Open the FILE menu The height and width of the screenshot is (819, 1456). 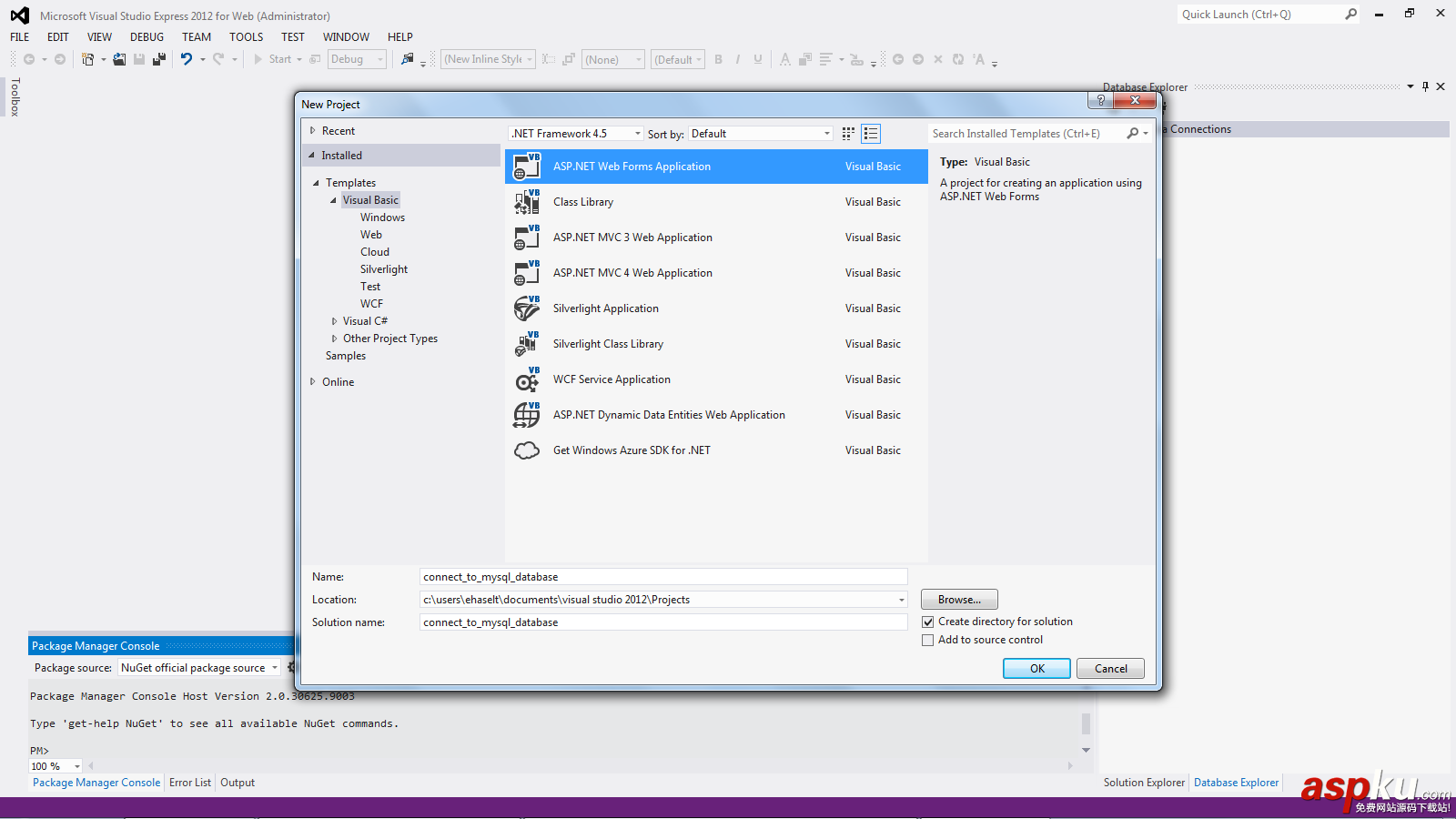(20, 37)
